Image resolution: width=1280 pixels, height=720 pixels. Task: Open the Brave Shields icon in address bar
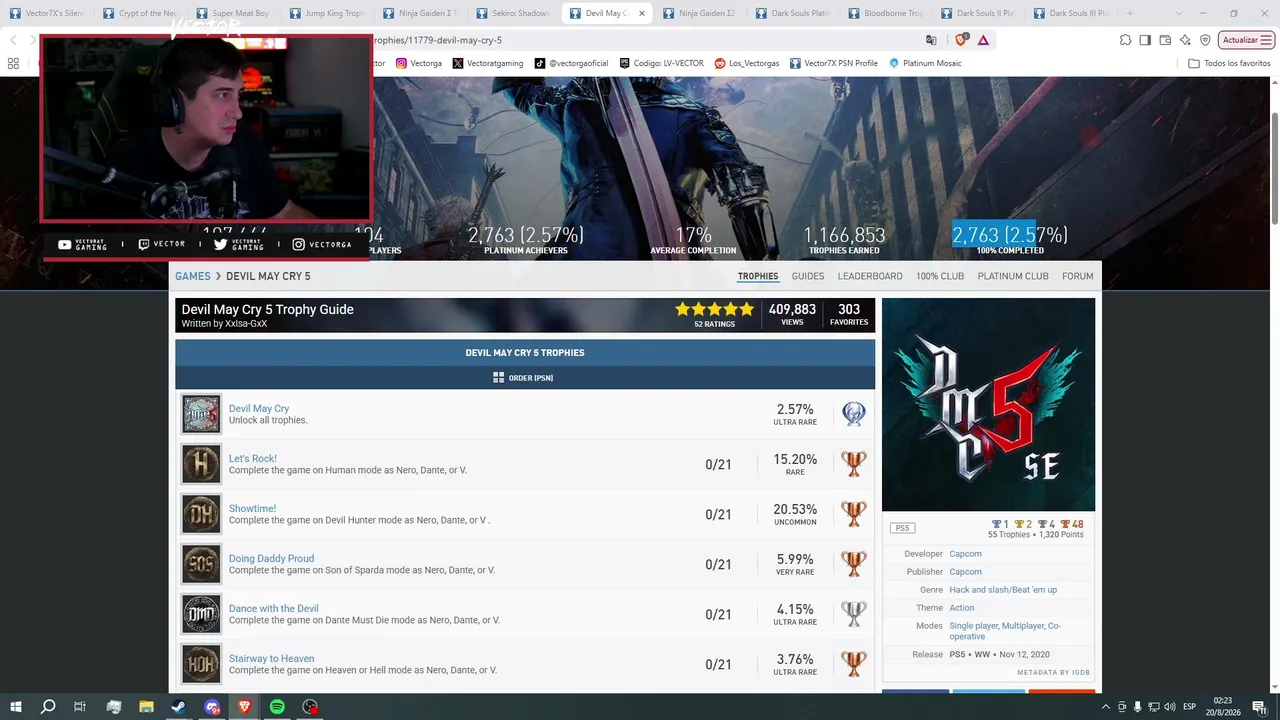coord(961,40)
